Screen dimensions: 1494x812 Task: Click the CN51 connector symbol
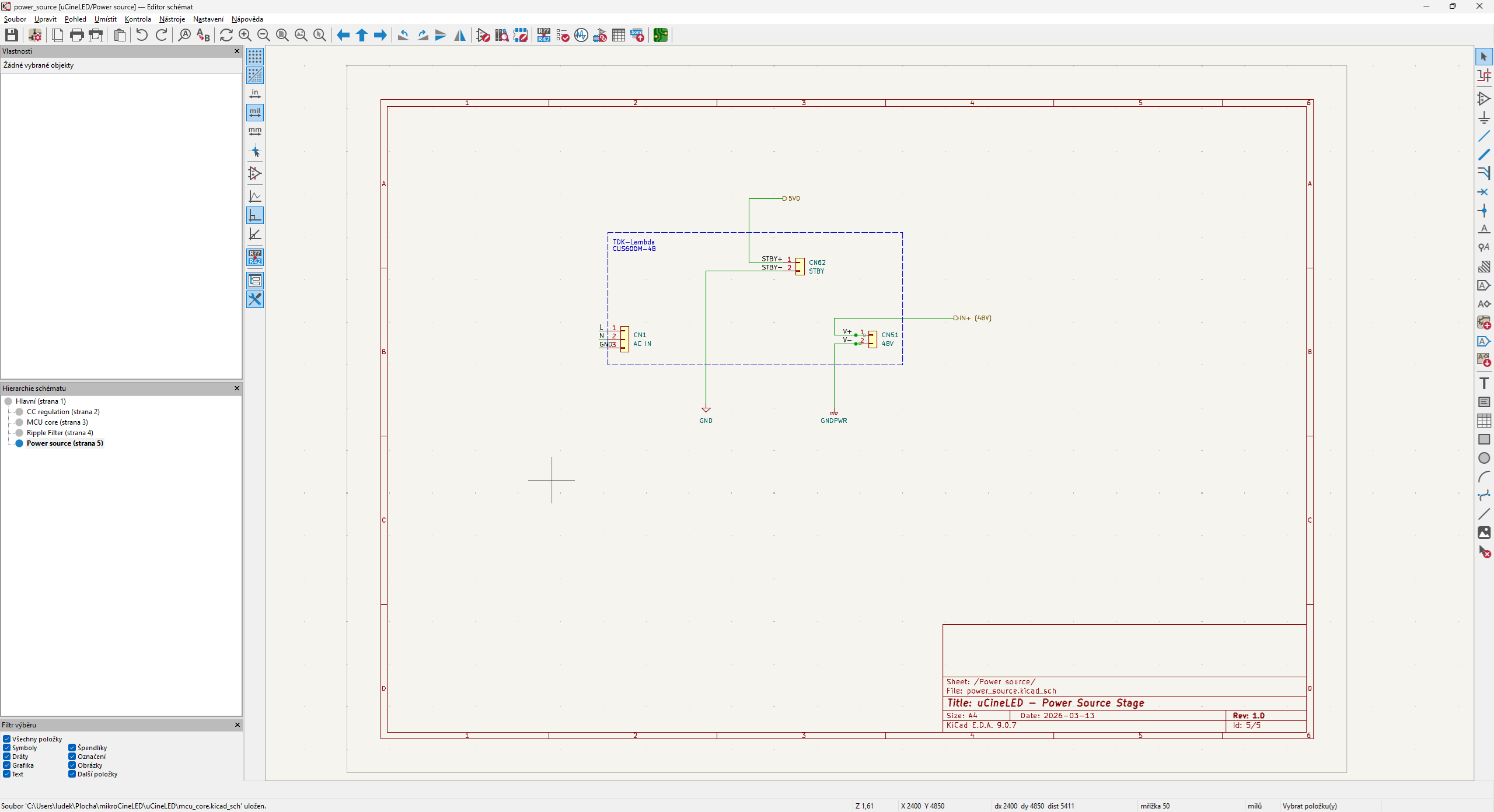872,339
